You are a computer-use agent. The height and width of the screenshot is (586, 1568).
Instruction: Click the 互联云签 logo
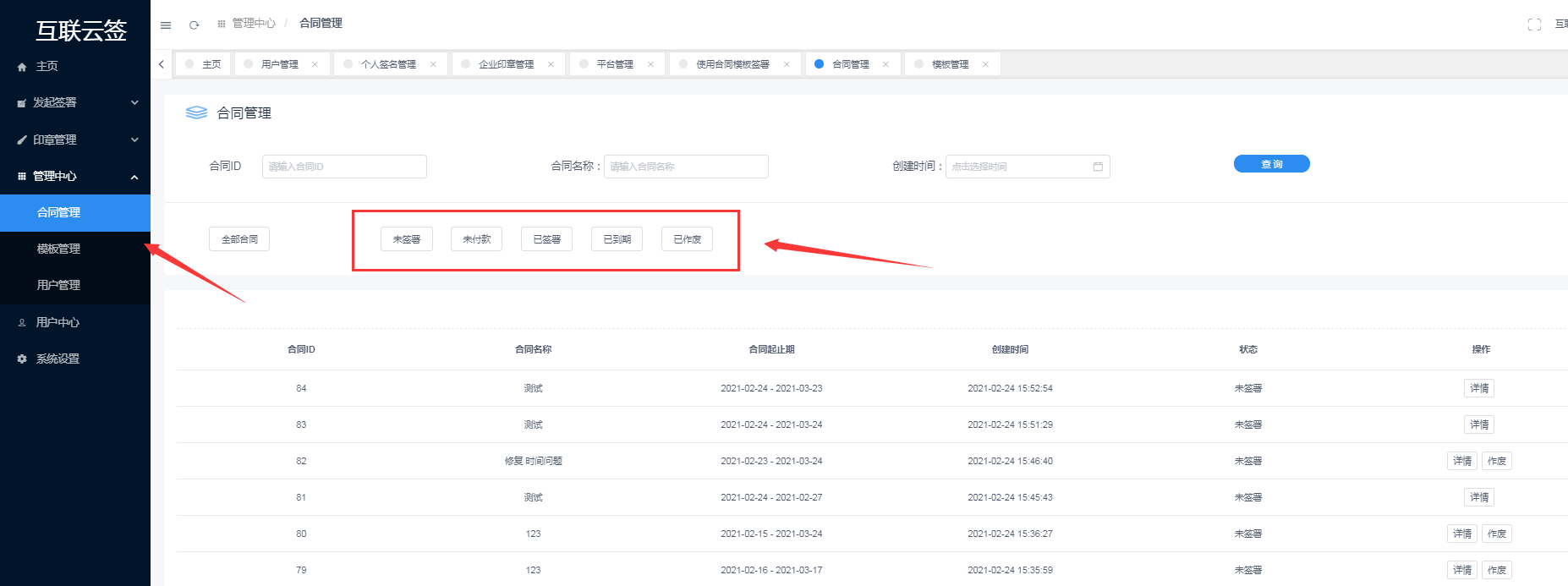pyautogui.click(x=80, y=30)
